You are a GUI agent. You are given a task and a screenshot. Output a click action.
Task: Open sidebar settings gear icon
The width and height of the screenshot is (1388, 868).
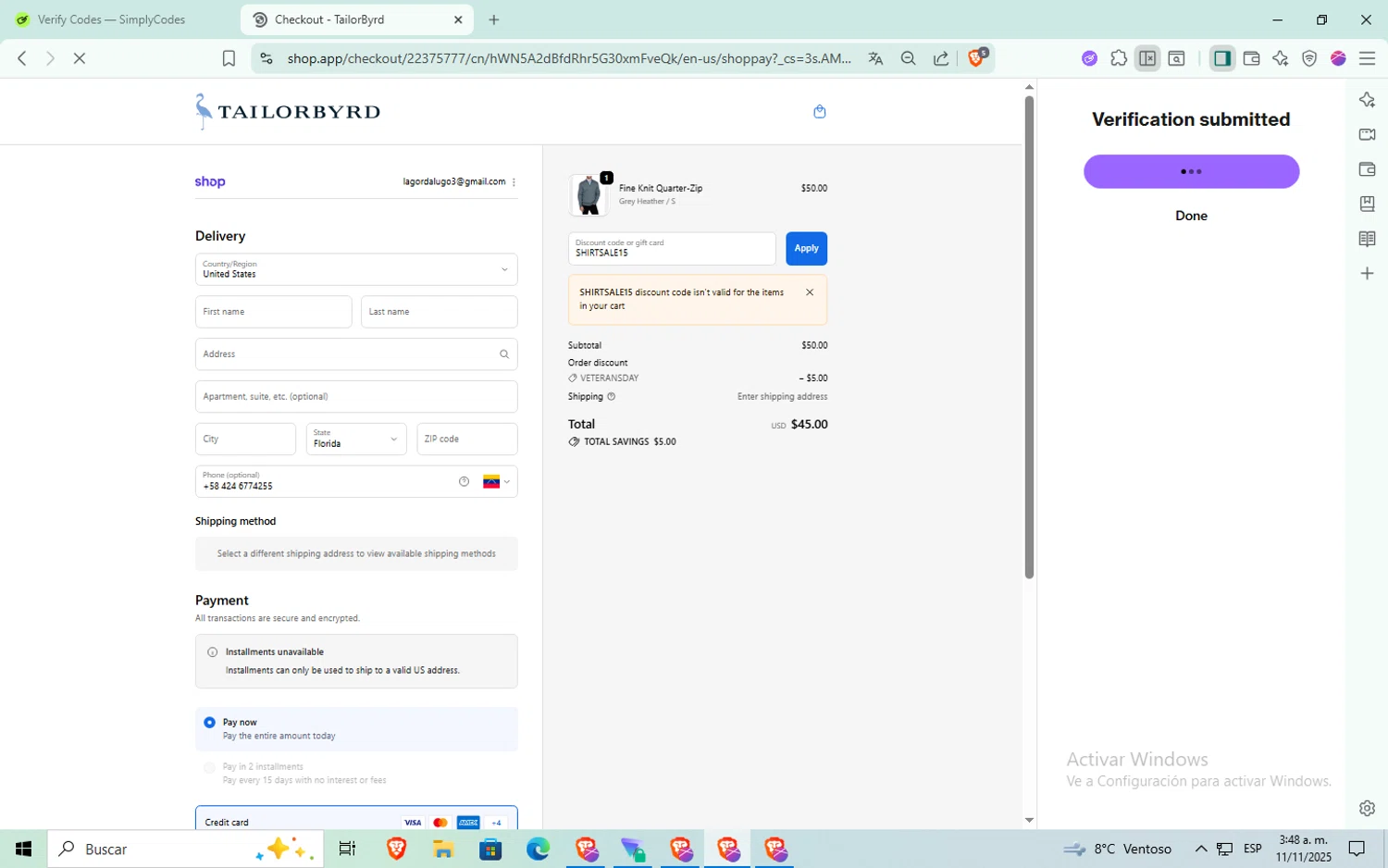1367,808
